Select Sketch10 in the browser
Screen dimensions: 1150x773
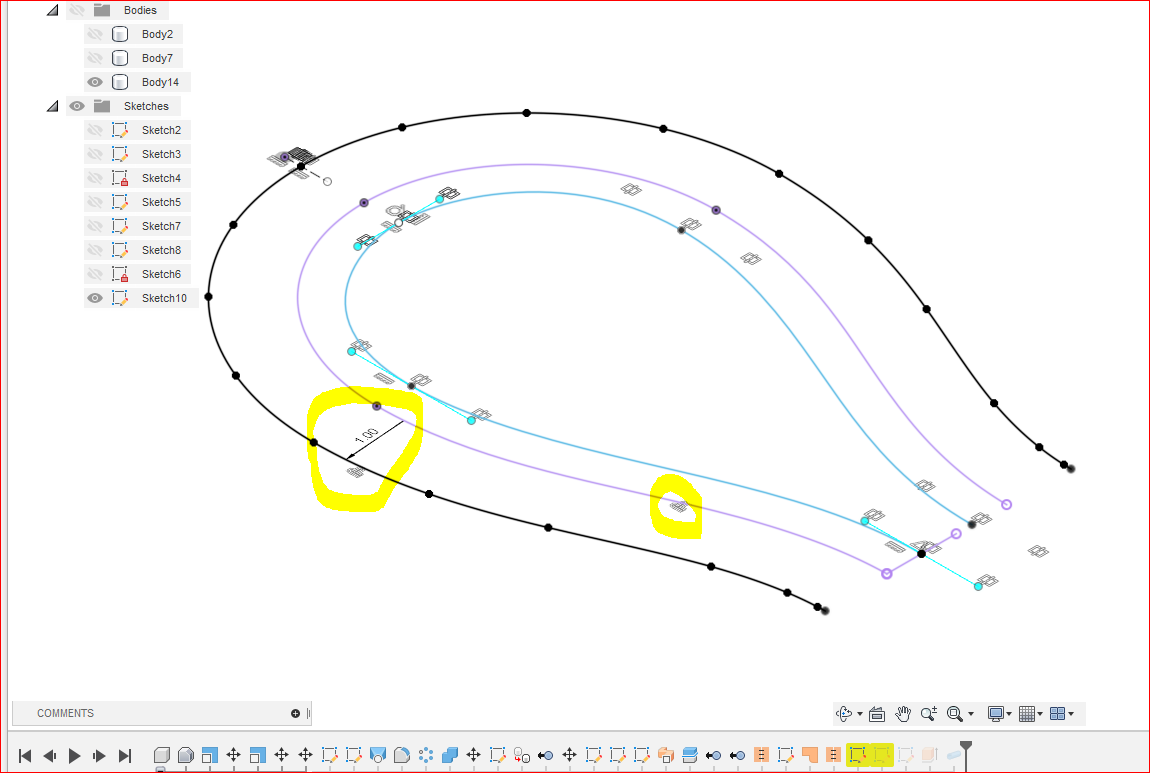tap(164, 298)
